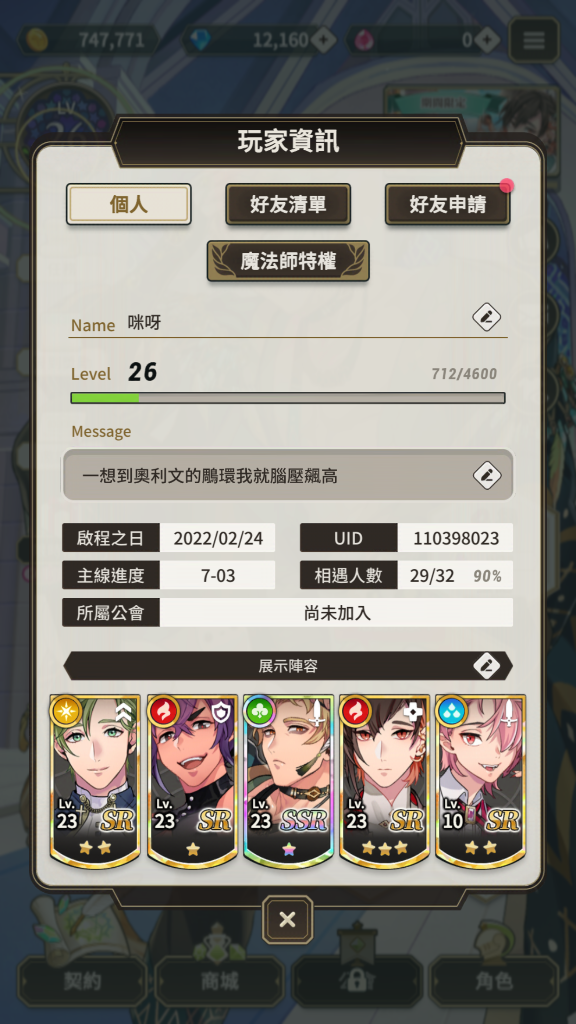Image resolution: width=576 pixels, height=1024 pixels.
Task: Select the green-haired SR character card
Action: click(x=95, y=781)
